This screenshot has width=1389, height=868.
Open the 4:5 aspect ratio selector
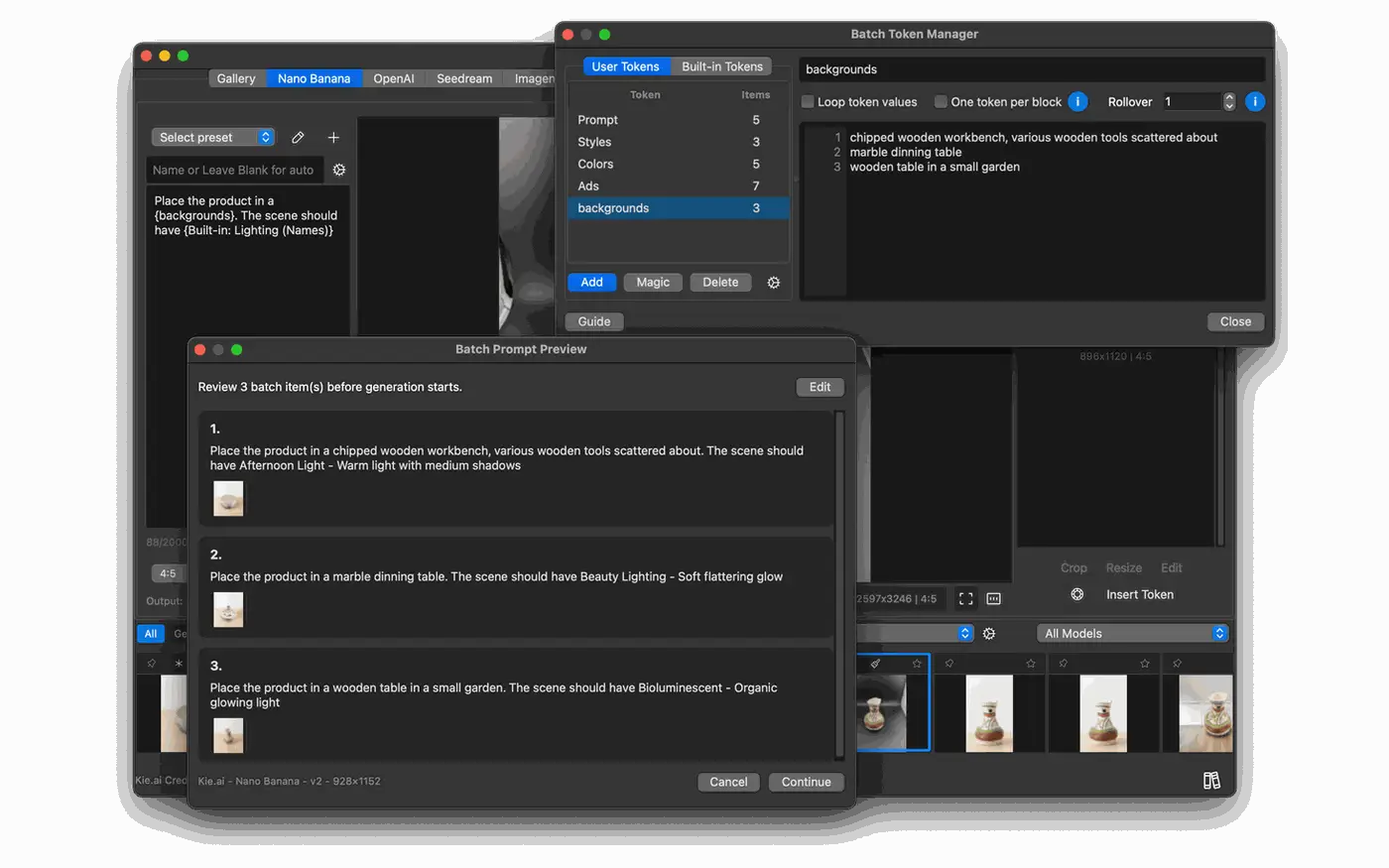click(x=168, y=573)
